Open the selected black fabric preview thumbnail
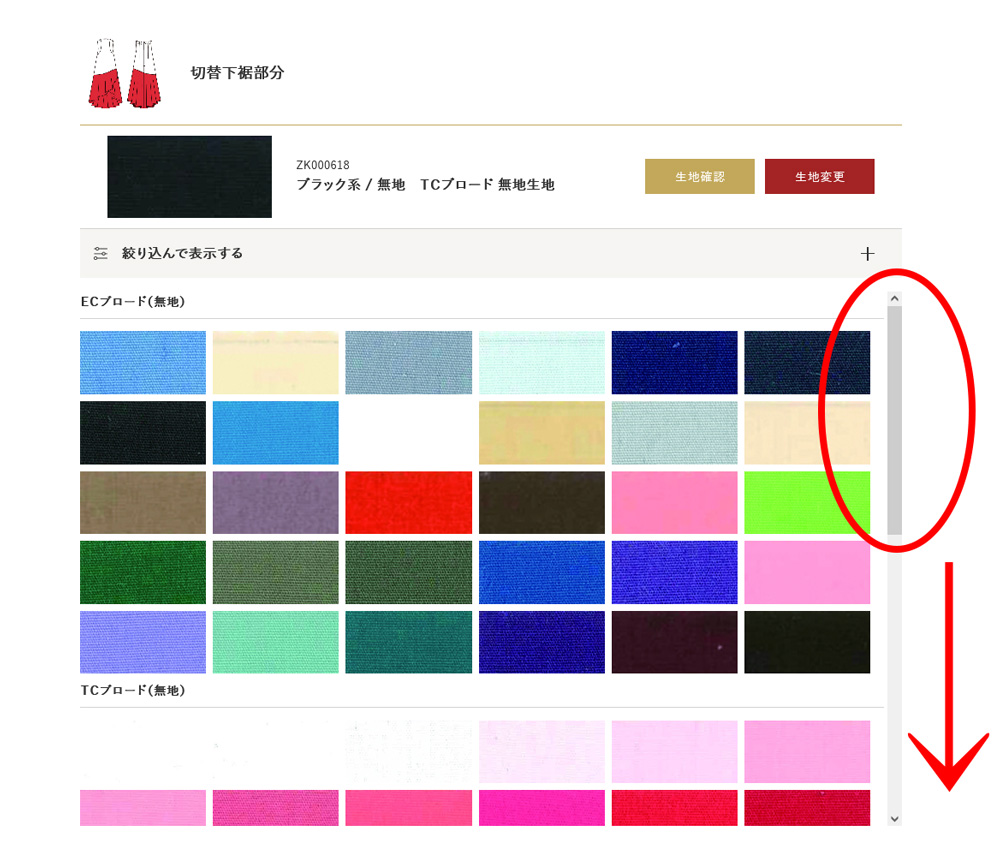 point(189,177)
